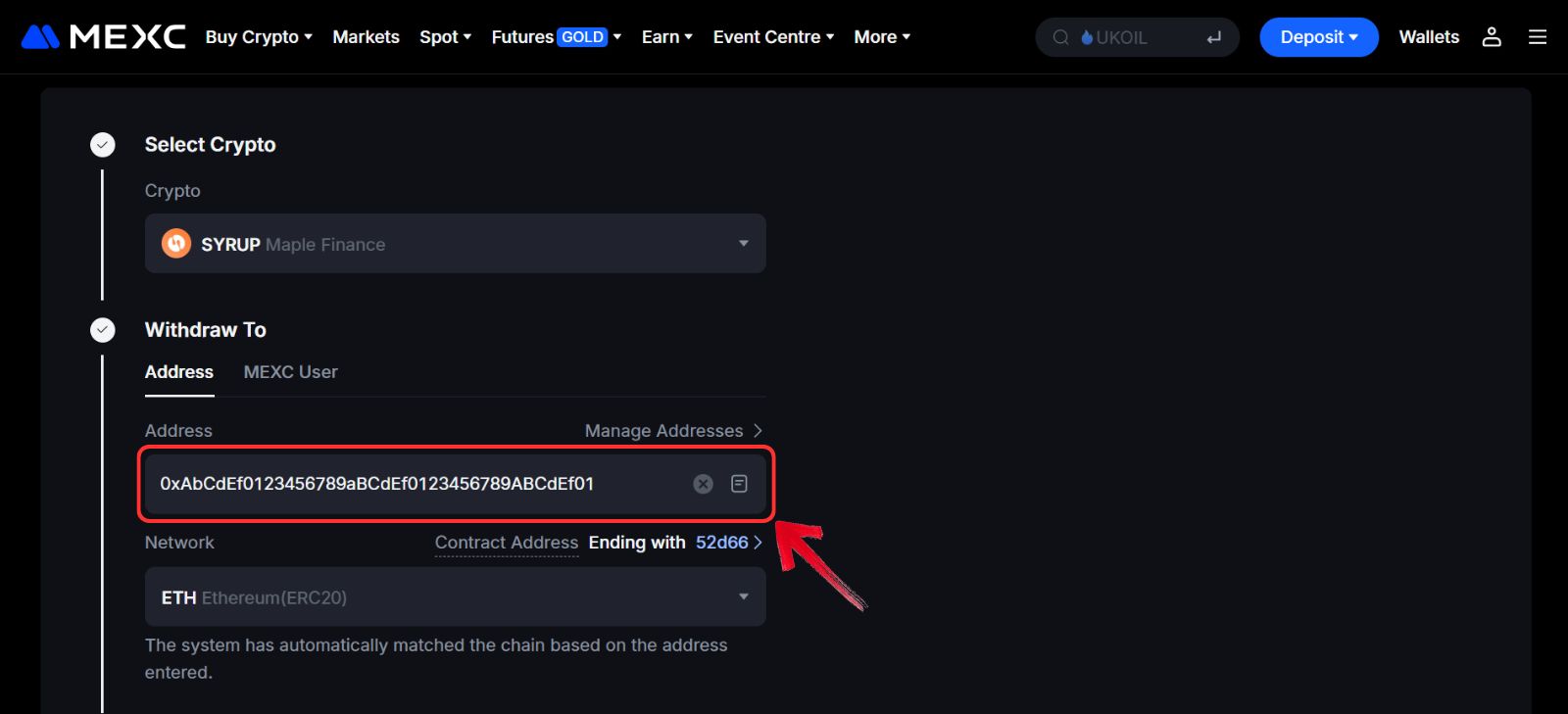Select the Address tab
Image resolution: width=1568 pixels, height=714 pixels.
pyautogui.click(x=178, y=372)
